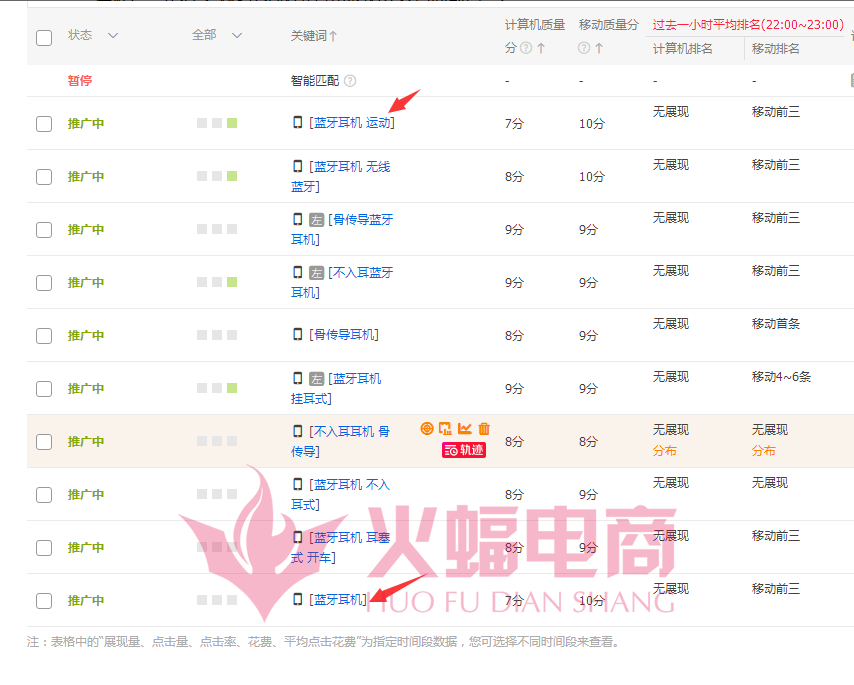Delete the 不入耳耳机 骨传导 keyword via trash icon
Image resolution: width=854 pixels, height=685 pixels.
484,429
